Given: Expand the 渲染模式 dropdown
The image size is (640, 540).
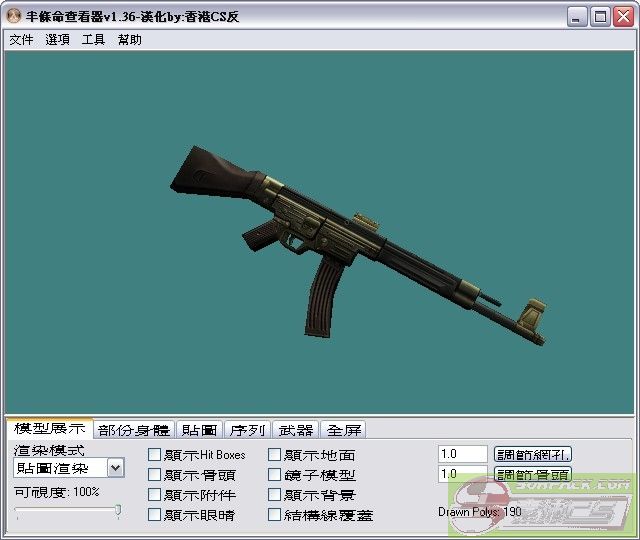Looking at the screenshot, I should pos(115,468).
